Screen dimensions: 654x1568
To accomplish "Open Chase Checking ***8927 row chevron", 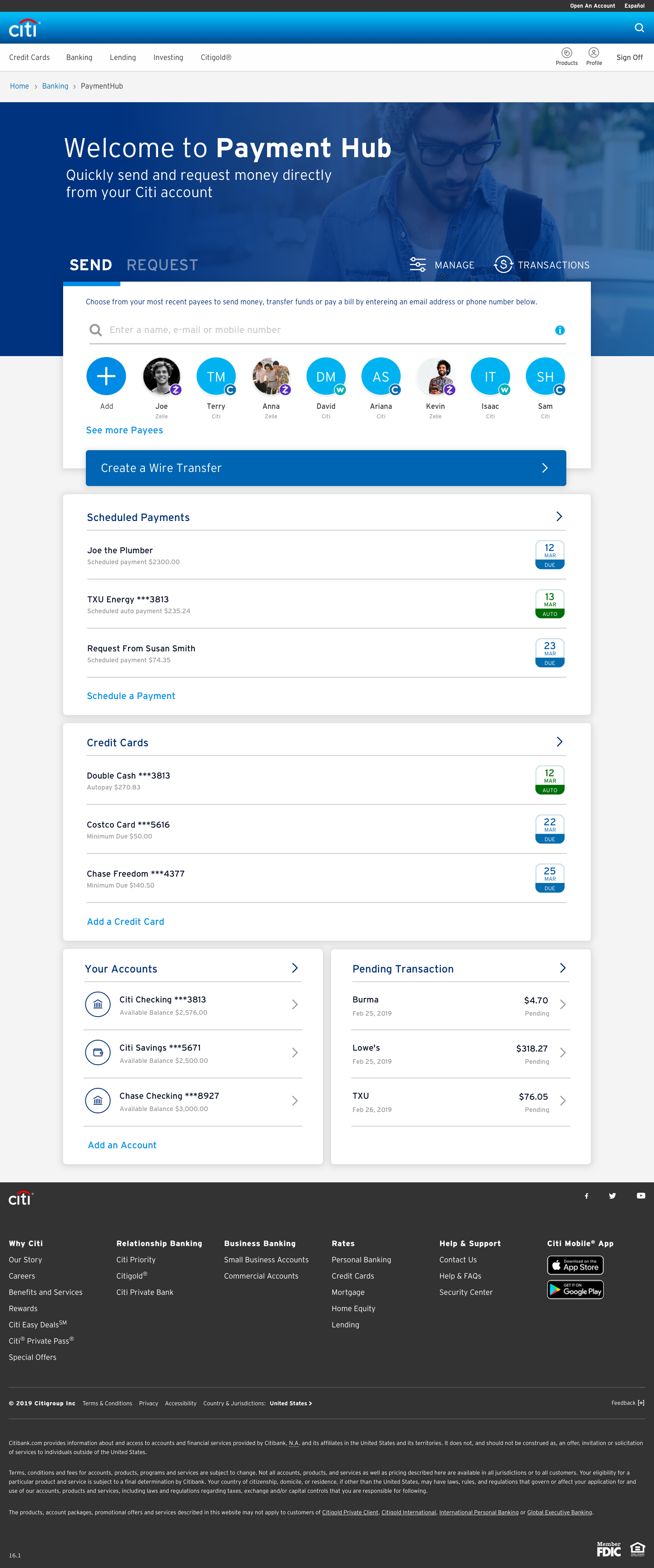I will point(294,1101).
